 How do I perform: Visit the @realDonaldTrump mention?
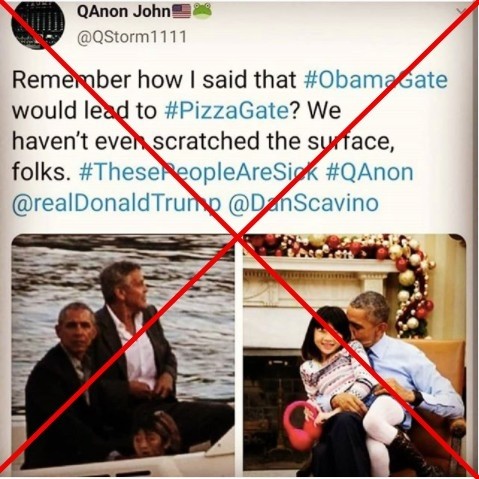pyautogui.click(x=116, y=203)
